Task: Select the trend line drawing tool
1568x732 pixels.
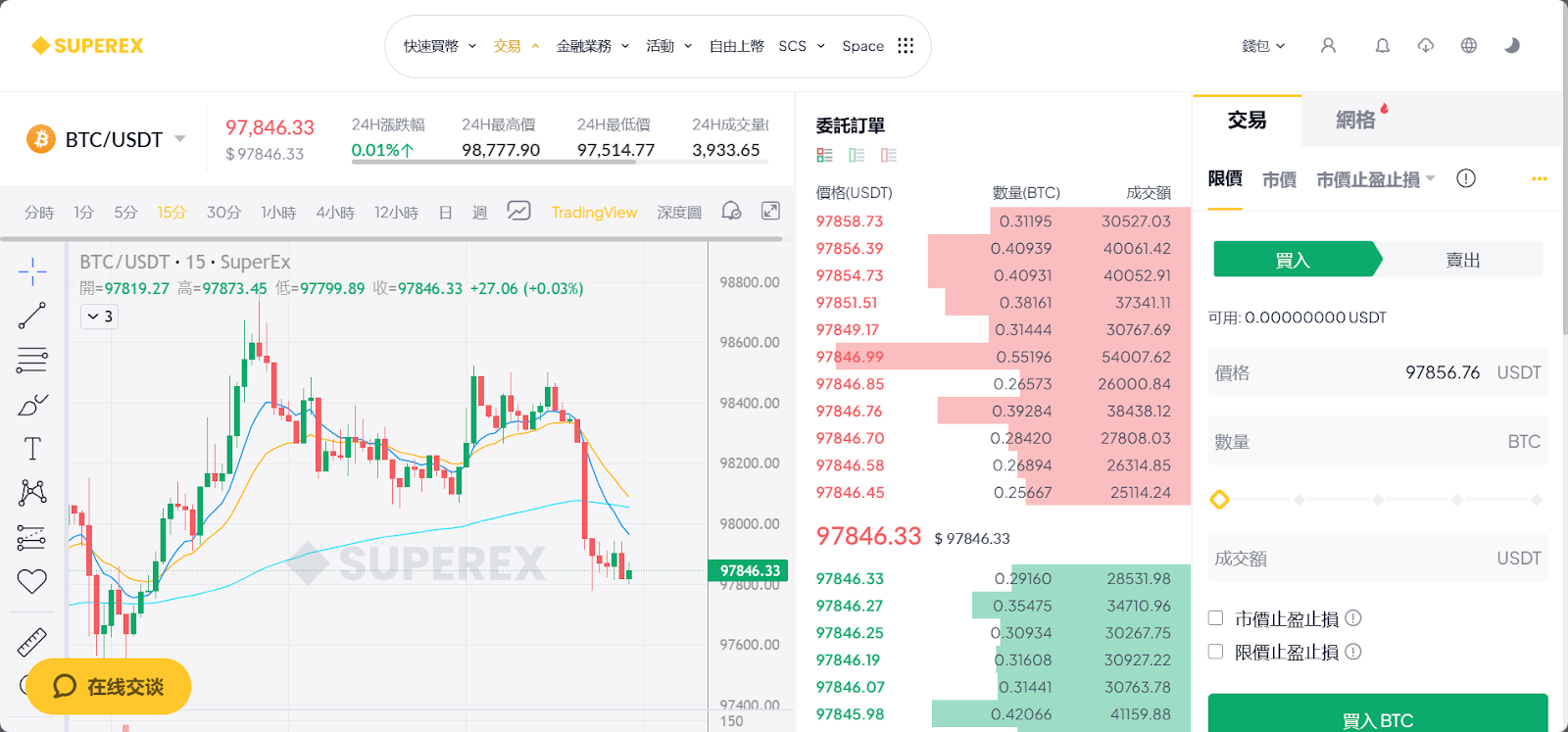Action: (32, 316)
